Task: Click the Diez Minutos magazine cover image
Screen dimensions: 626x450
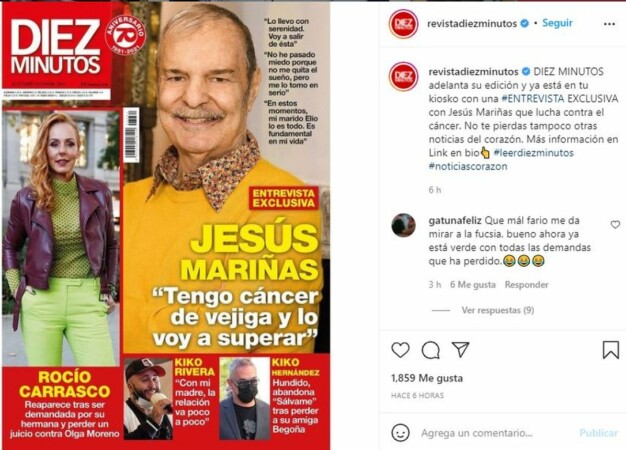Action: click(x=166, y=226)
